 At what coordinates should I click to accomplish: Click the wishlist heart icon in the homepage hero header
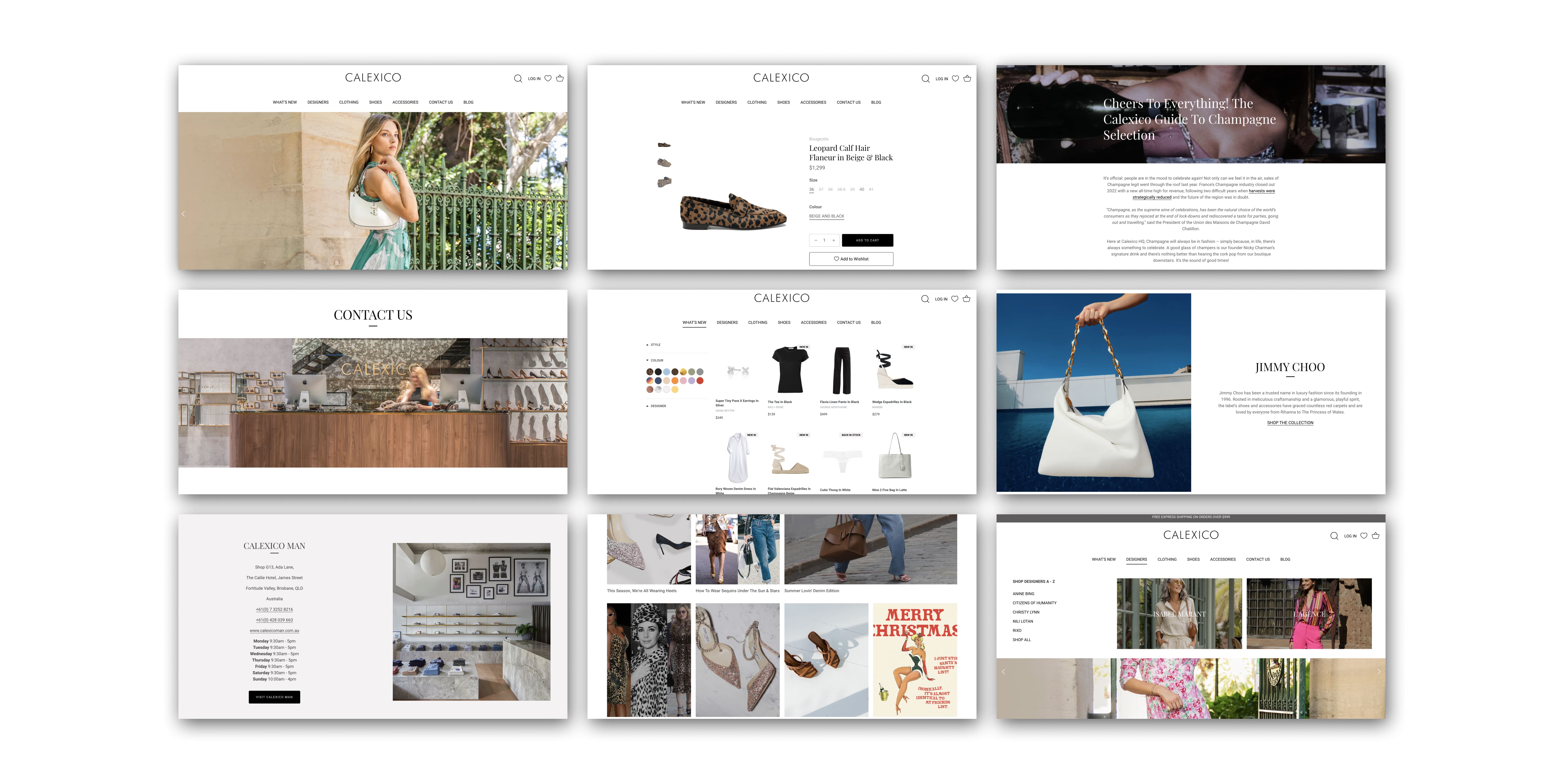point(548,78)
